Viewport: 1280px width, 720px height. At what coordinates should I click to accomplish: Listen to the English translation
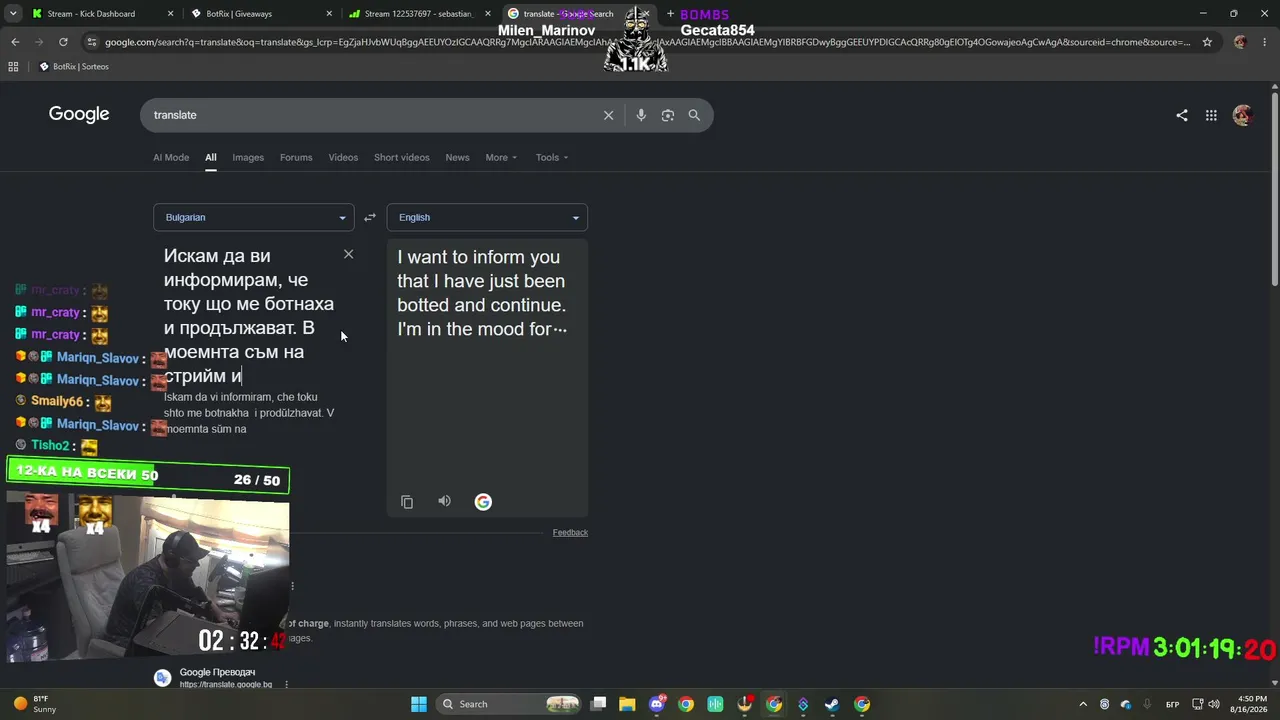pyautogui.click(x=445, y=501)
